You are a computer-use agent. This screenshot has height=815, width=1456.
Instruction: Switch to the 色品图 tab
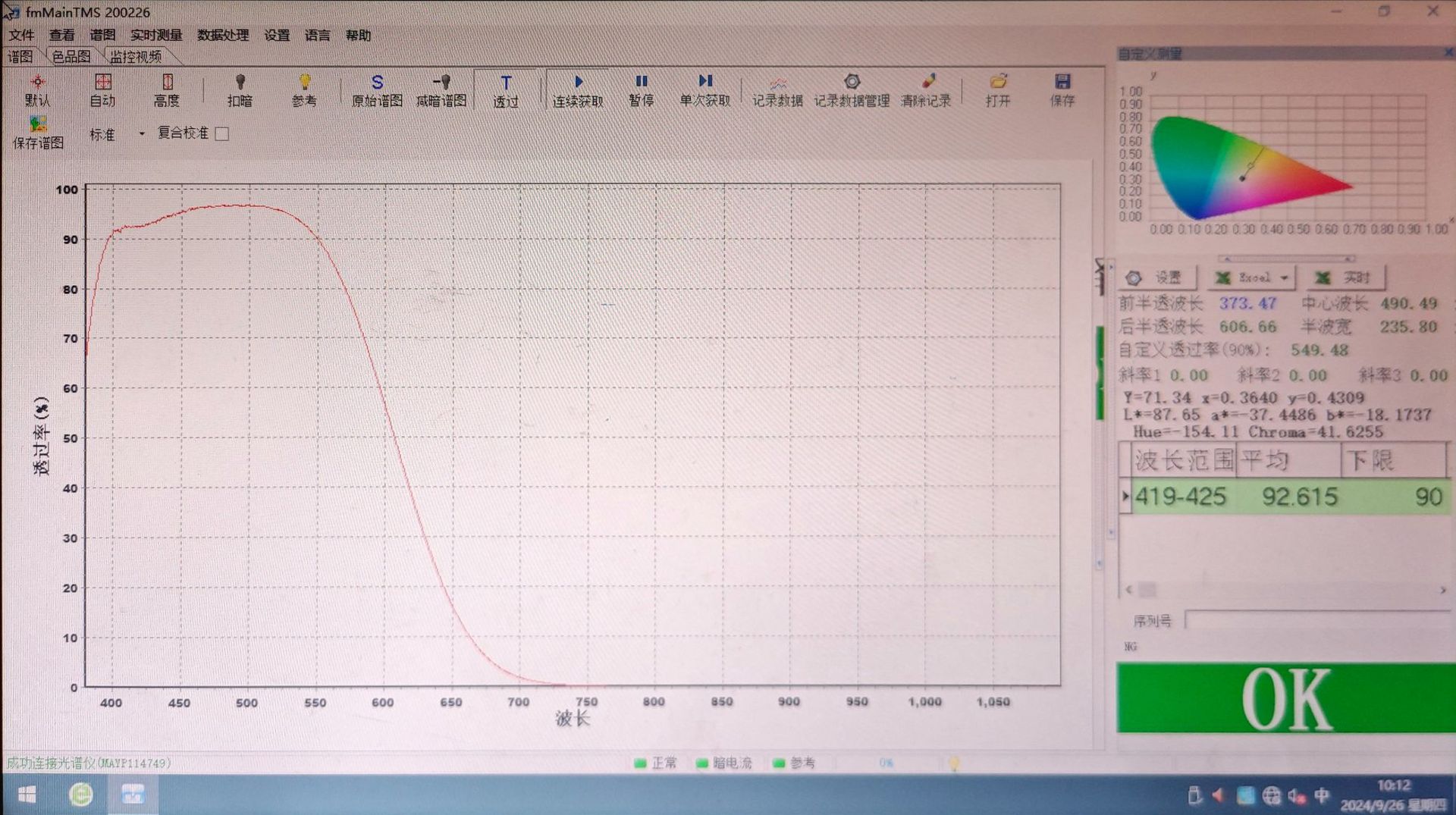pyautogui.click(x=71, y=57)
